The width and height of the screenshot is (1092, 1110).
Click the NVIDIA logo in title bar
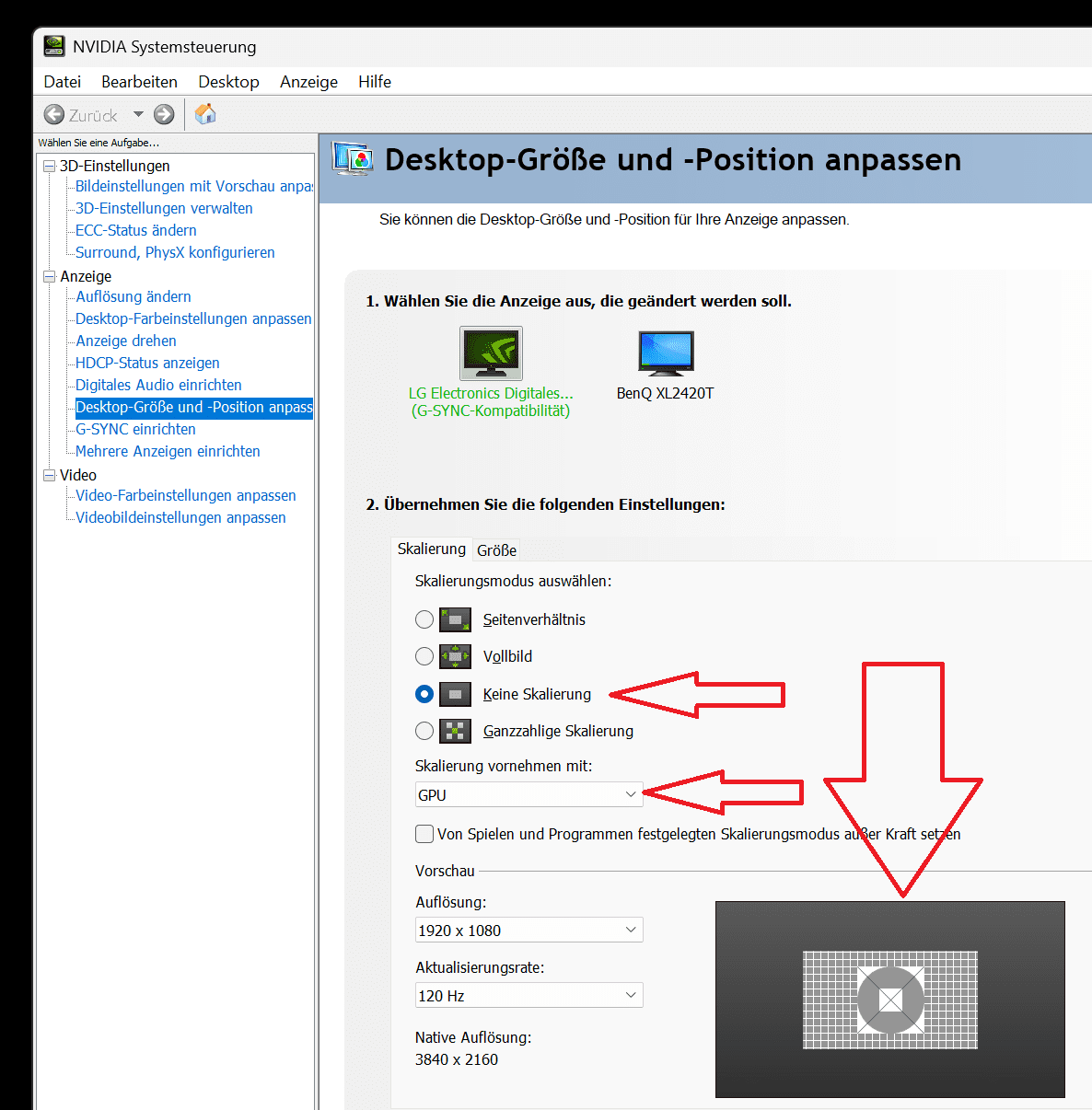click(54, 46)
